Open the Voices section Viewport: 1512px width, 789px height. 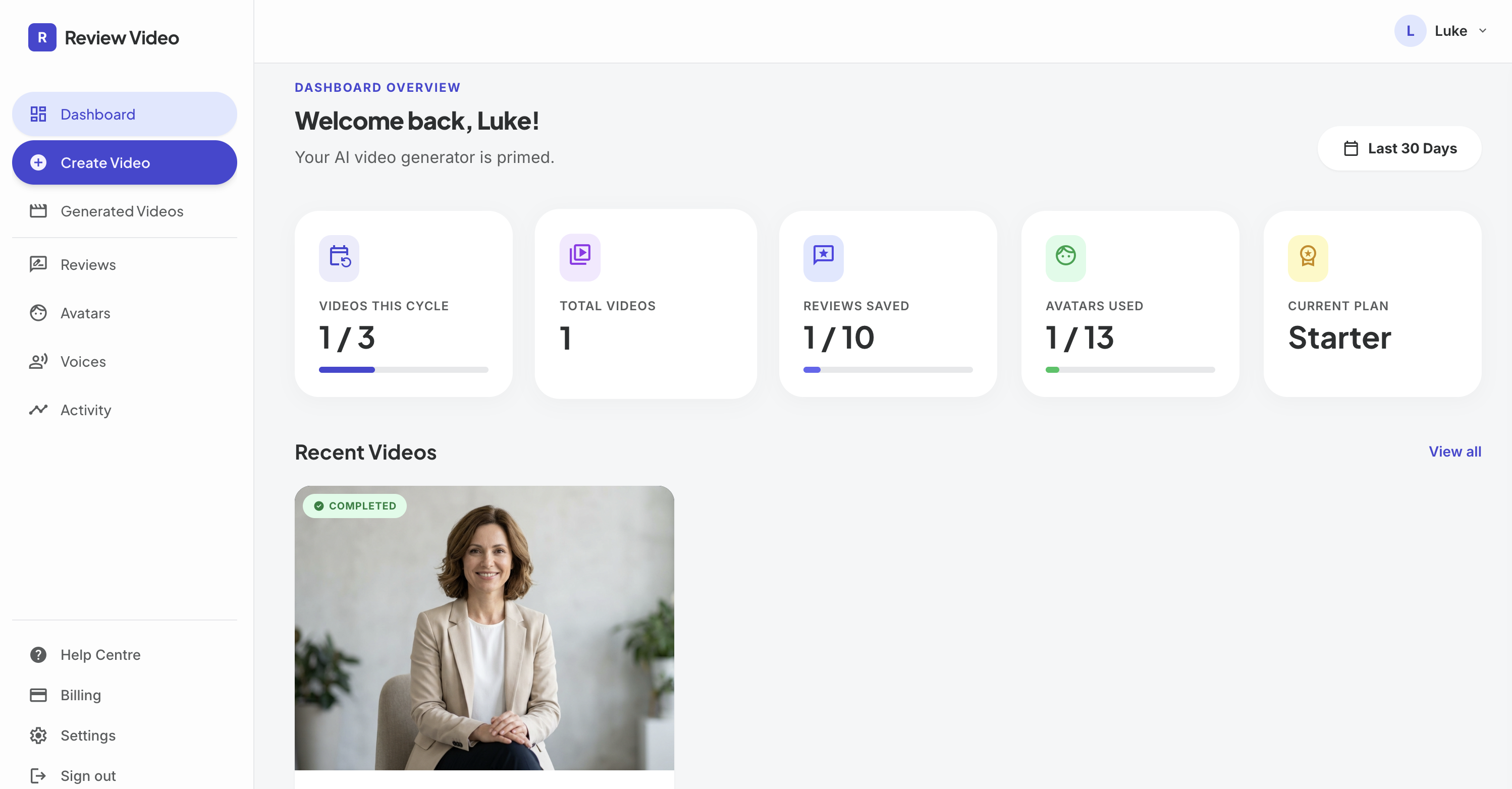click(125, 361)
